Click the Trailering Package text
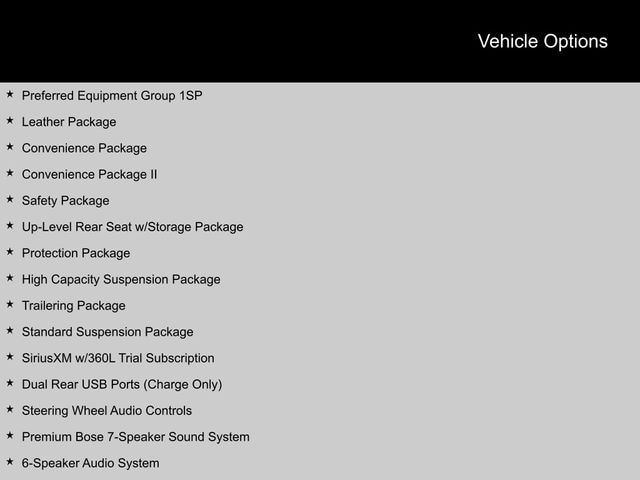The width and height of the screenshot is (640, 480). pos(73,306)
